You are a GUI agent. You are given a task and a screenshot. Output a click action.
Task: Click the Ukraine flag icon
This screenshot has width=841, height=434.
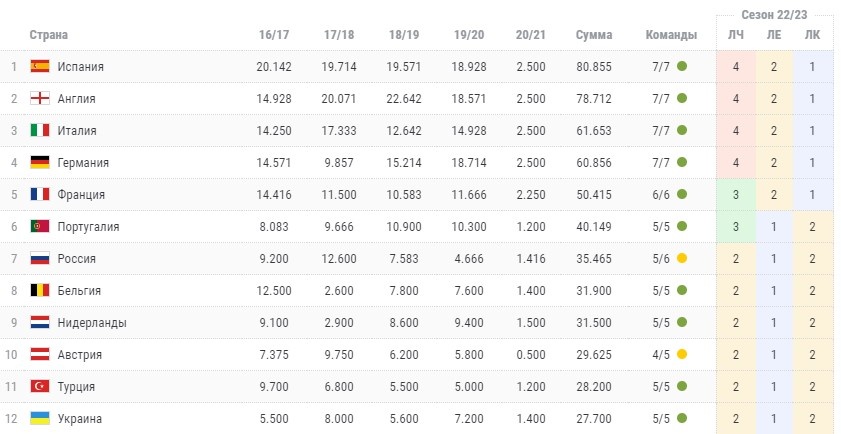tap(40, 418)
